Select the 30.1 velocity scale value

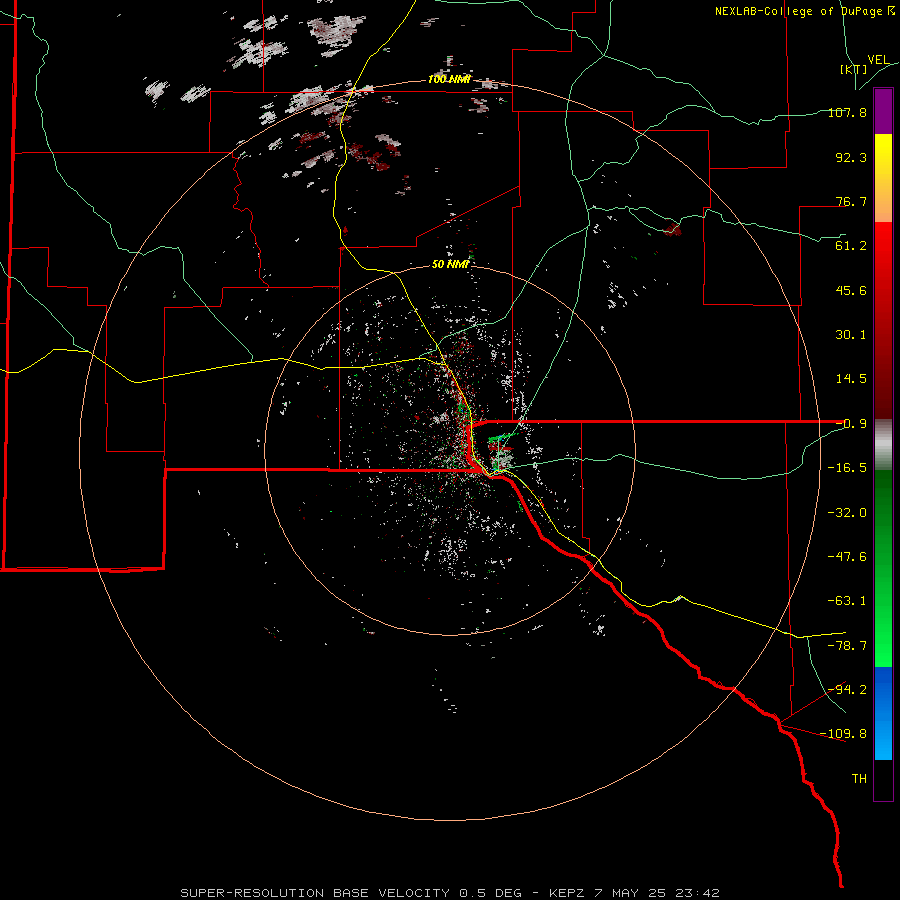point(851,335)
